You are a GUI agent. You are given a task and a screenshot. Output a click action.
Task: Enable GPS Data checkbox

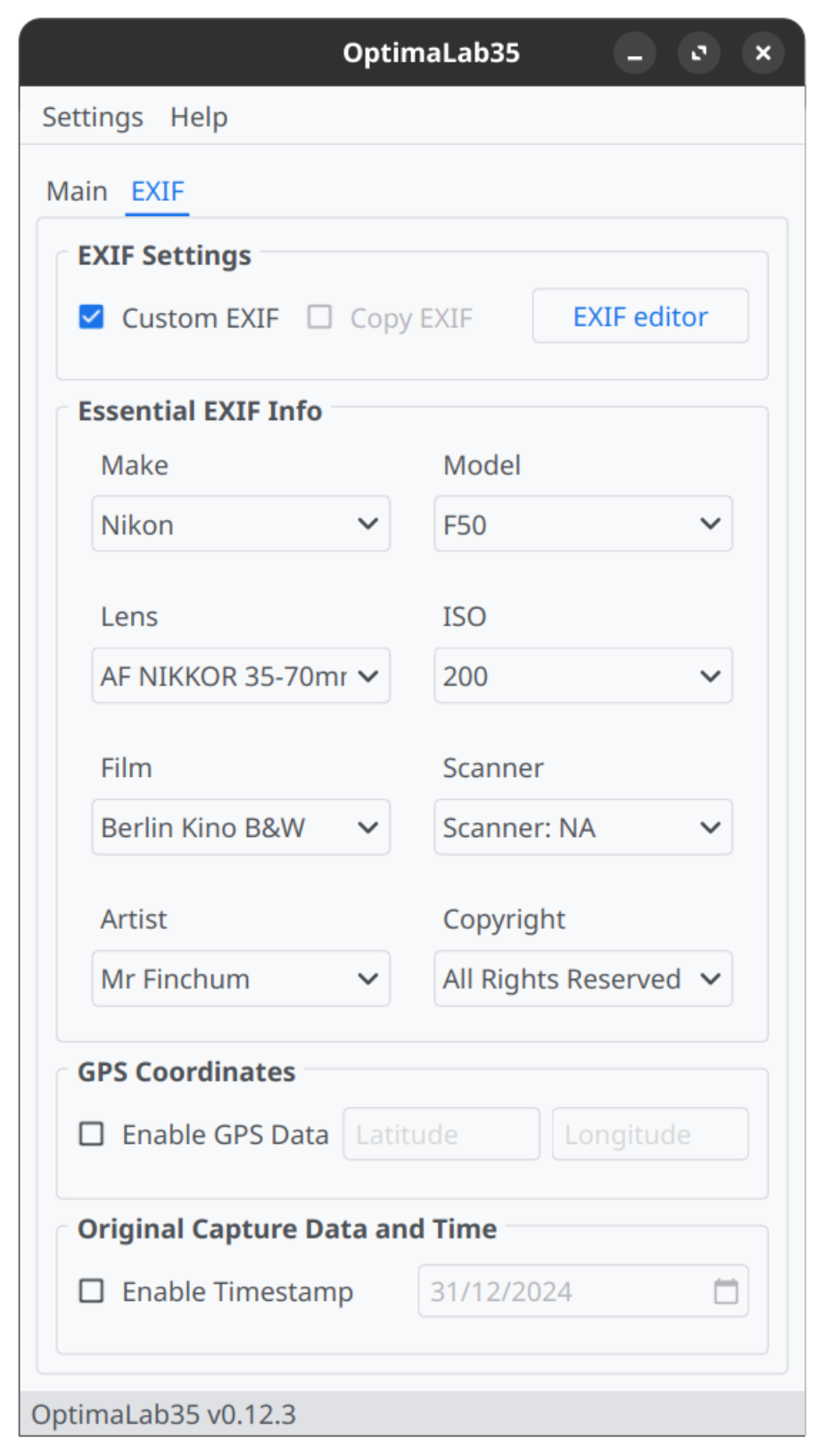click(x=92, y=1134)
